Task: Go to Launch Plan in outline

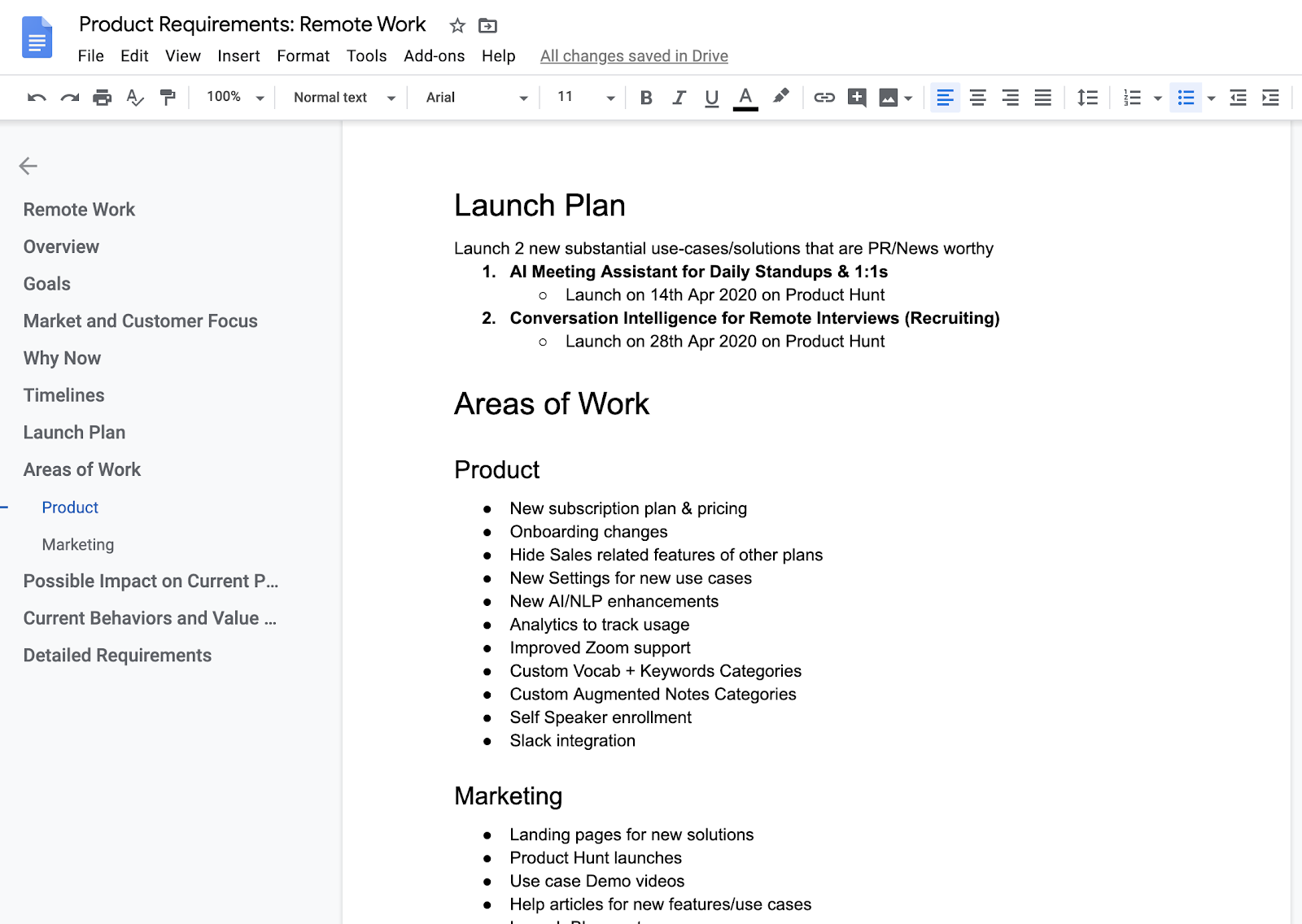Action: pos(74,433)
